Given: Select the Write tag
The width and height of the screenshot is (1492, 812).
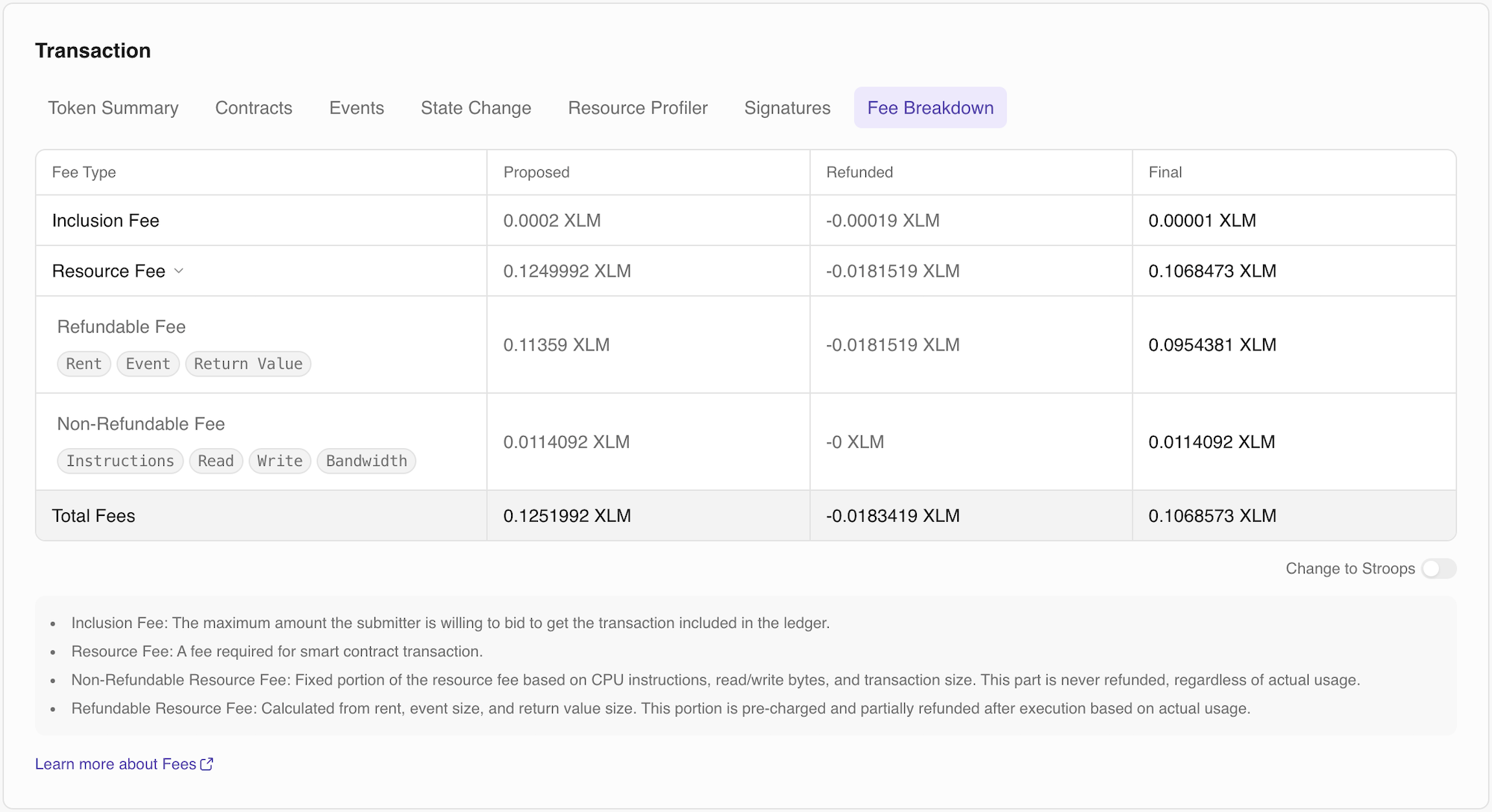Looking at the screenshot, I should pyautogui.click(x=280, y=461).
